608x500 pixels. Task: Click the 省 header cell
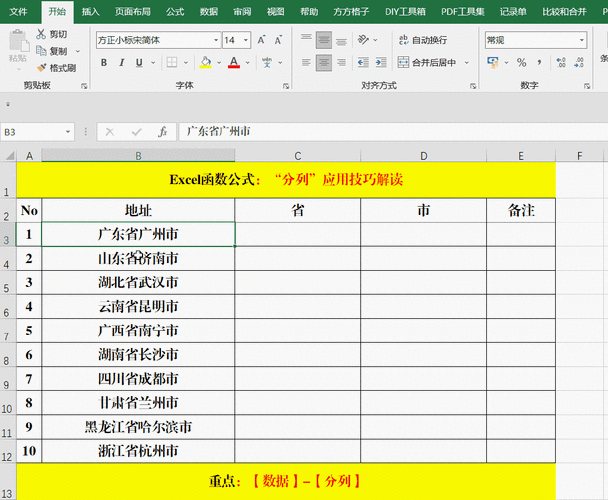297,211
